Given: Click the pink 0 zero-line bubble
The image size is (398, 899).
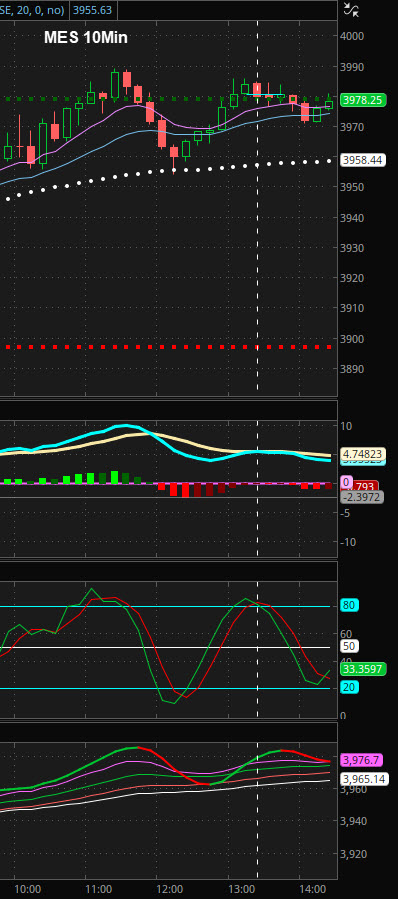Looking at the screenshot, I should coord(346,483).
